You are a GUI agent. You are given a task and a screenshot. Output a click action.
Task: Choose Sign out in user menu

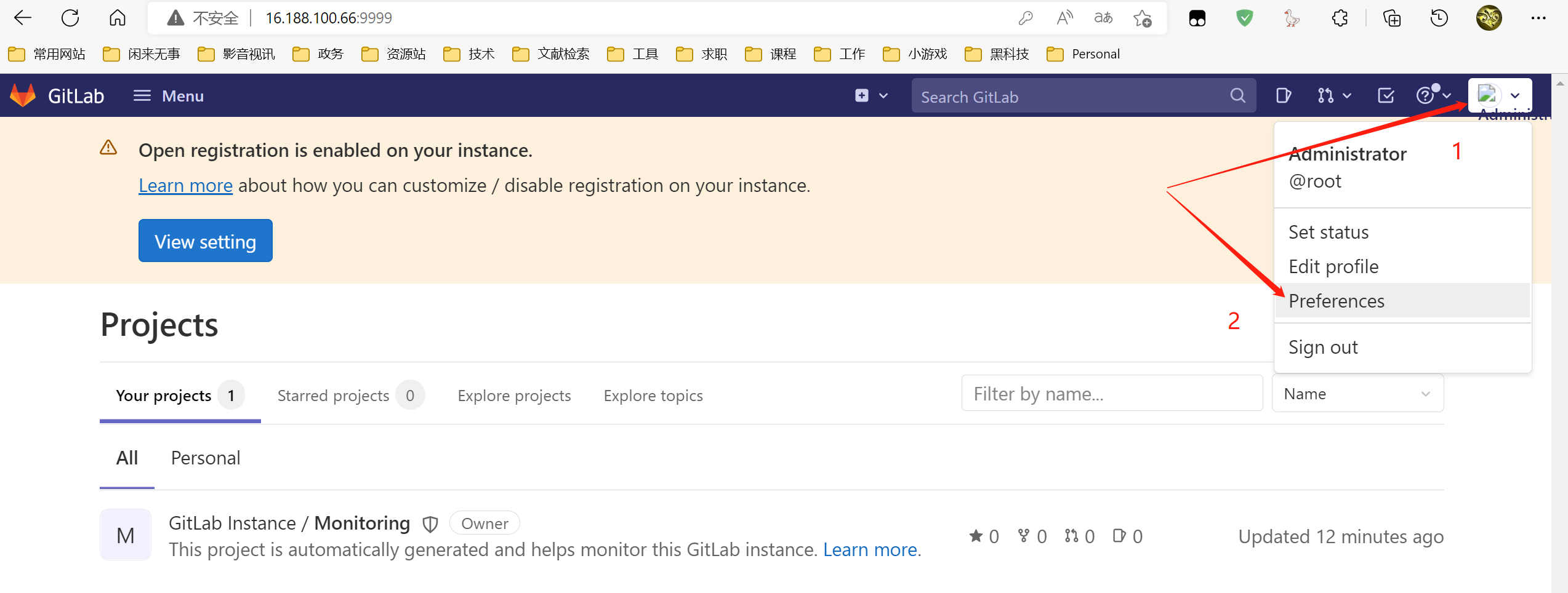pos(1402,347)
